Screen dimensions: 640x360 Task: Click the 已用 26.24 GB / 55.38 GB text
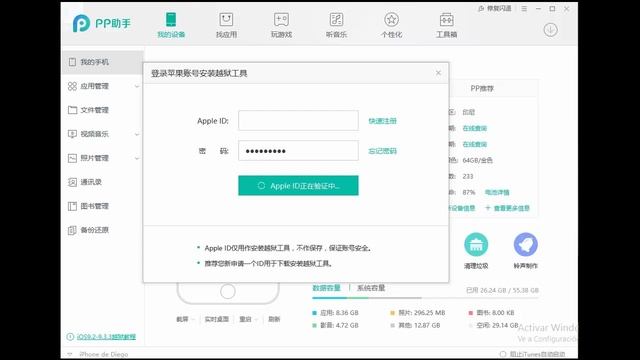coord(502,290)
